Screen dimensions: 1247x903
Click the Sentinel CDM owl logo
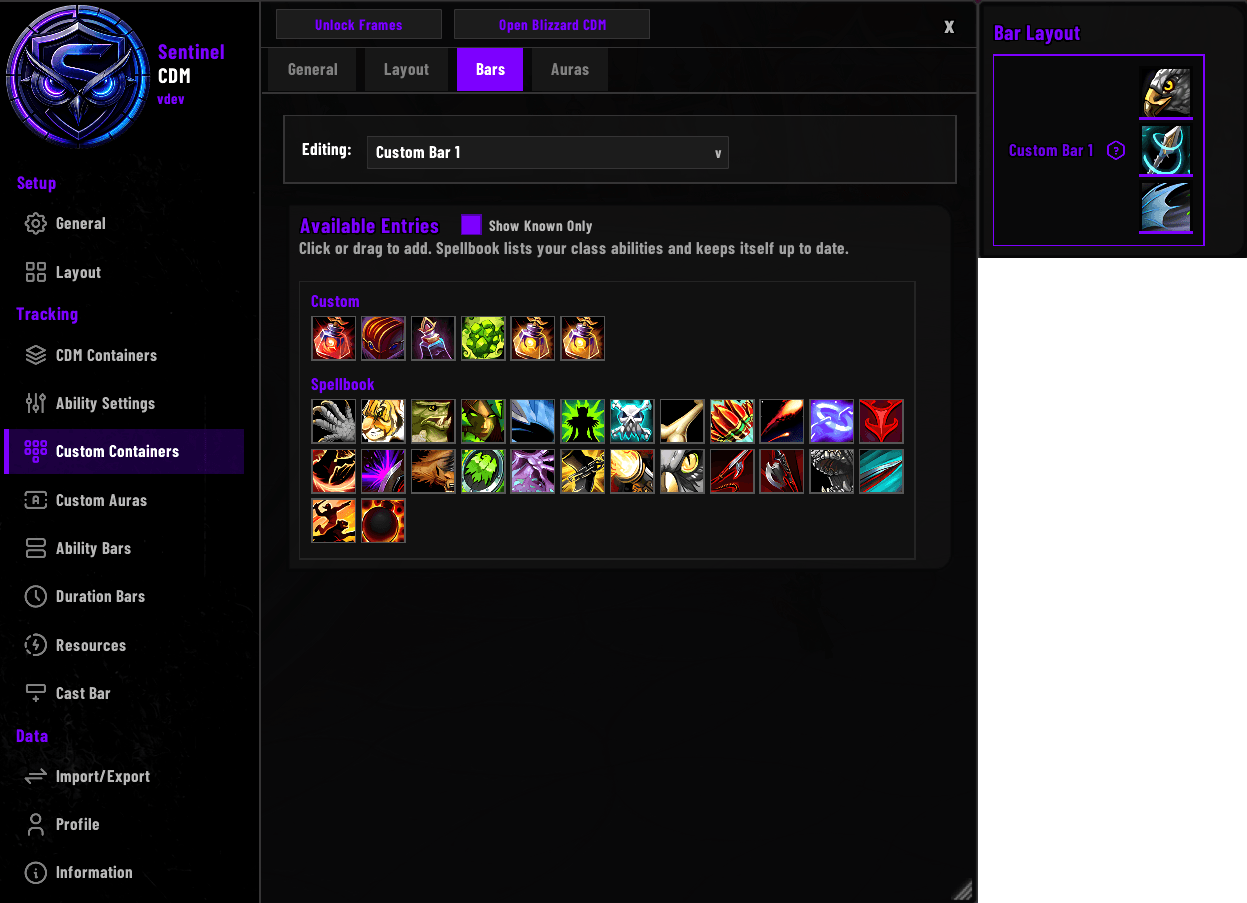point(78,78)
